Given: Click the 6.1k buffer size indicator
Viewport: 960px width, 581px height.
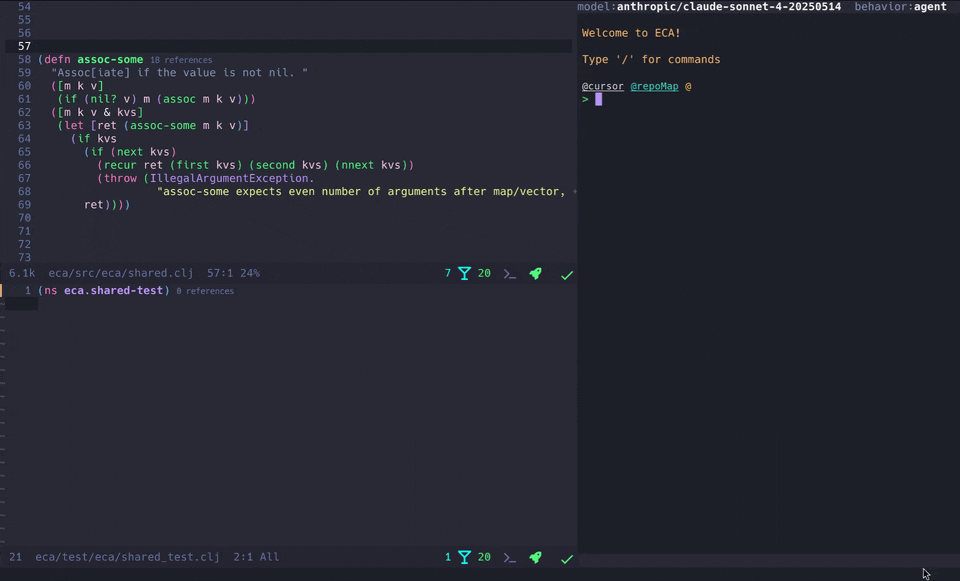Looking at the screenshot, I should pyautogui.click(x=22, y=273).
